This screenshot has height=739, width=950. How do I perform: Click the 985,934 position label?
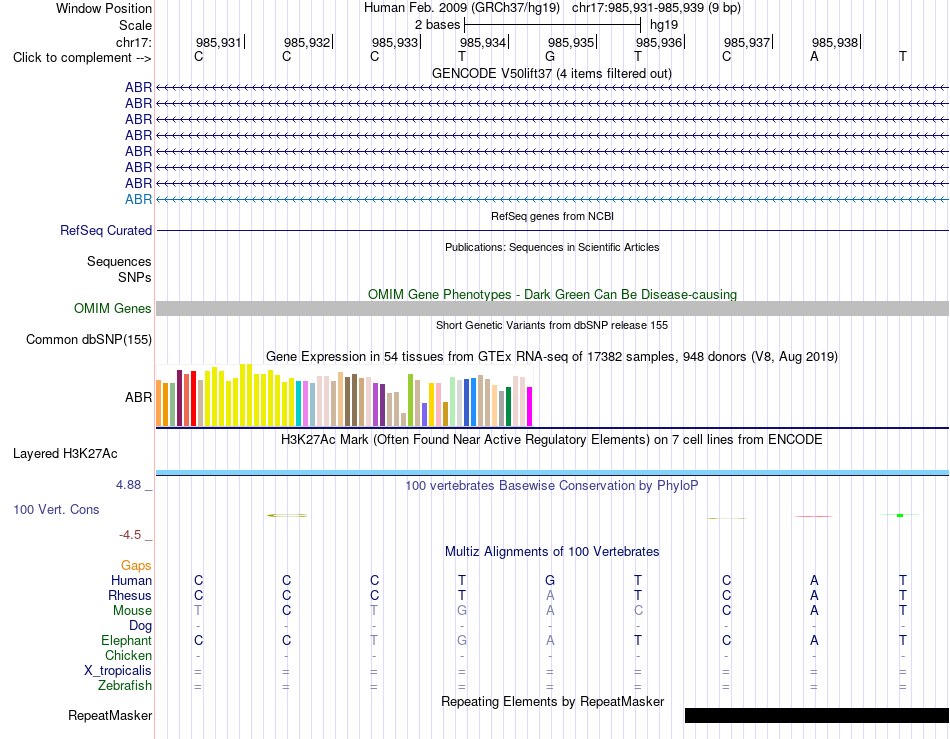click(x=483, y=42)
